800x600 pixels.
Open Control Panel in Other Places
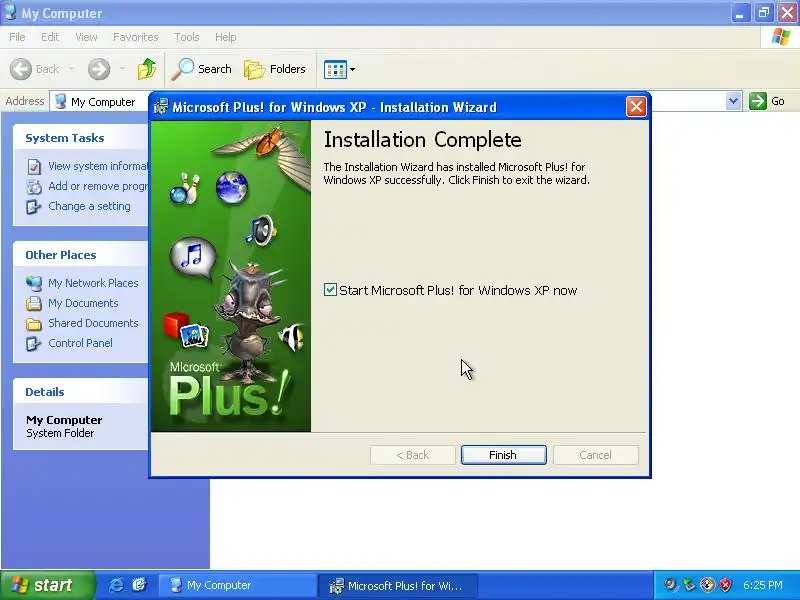coord(81,343)
